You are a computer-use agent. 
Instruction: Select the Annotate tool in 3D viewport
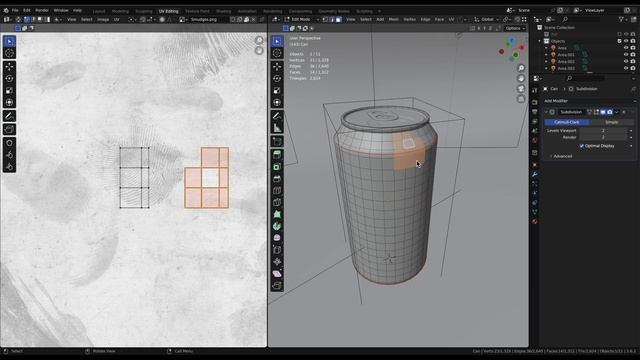[x=277, y=116]
